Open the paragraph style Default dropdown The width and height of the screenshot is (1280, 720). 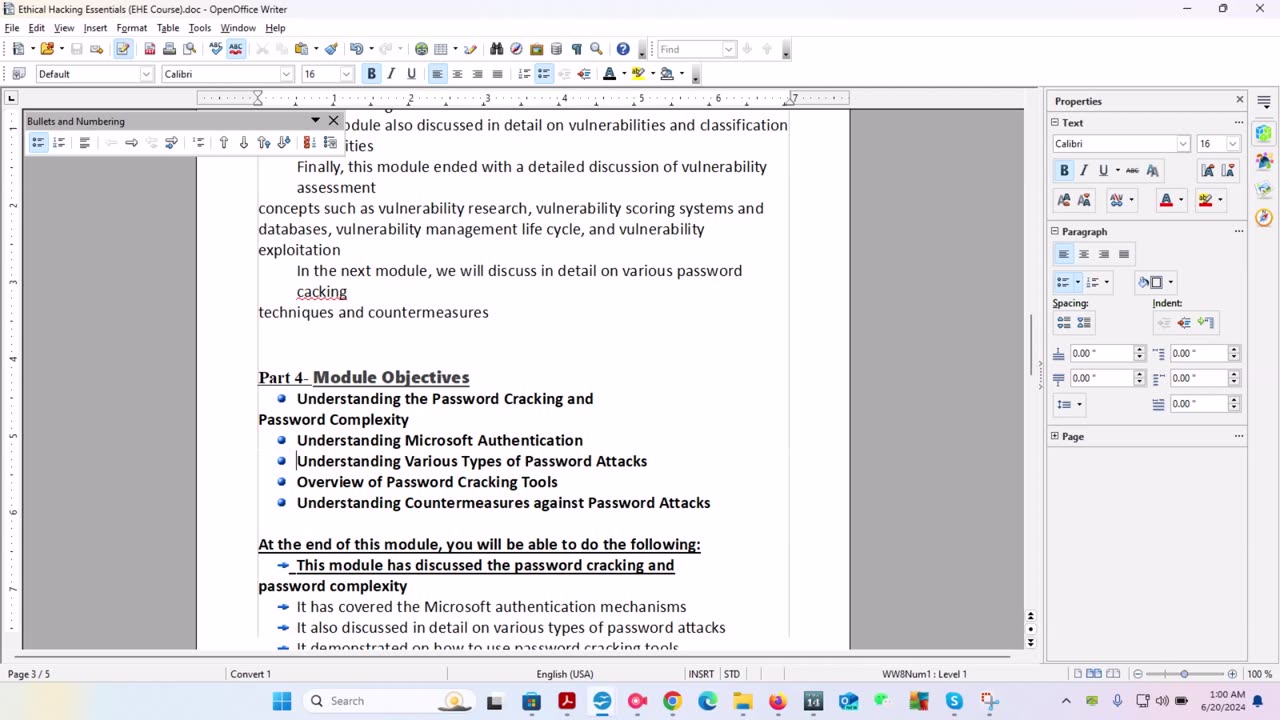[x=146, y=74]
